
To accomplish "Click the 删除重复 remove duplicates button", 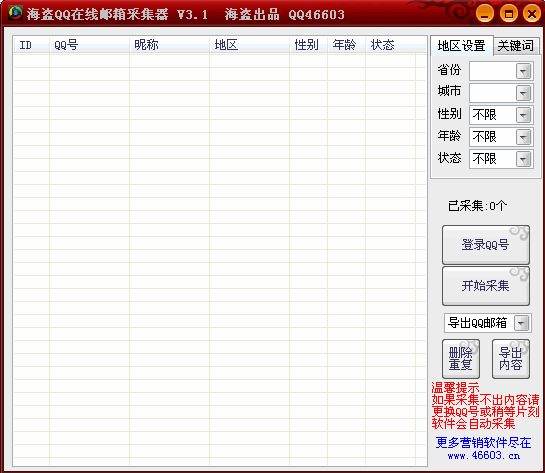I will tap(461, 359).
